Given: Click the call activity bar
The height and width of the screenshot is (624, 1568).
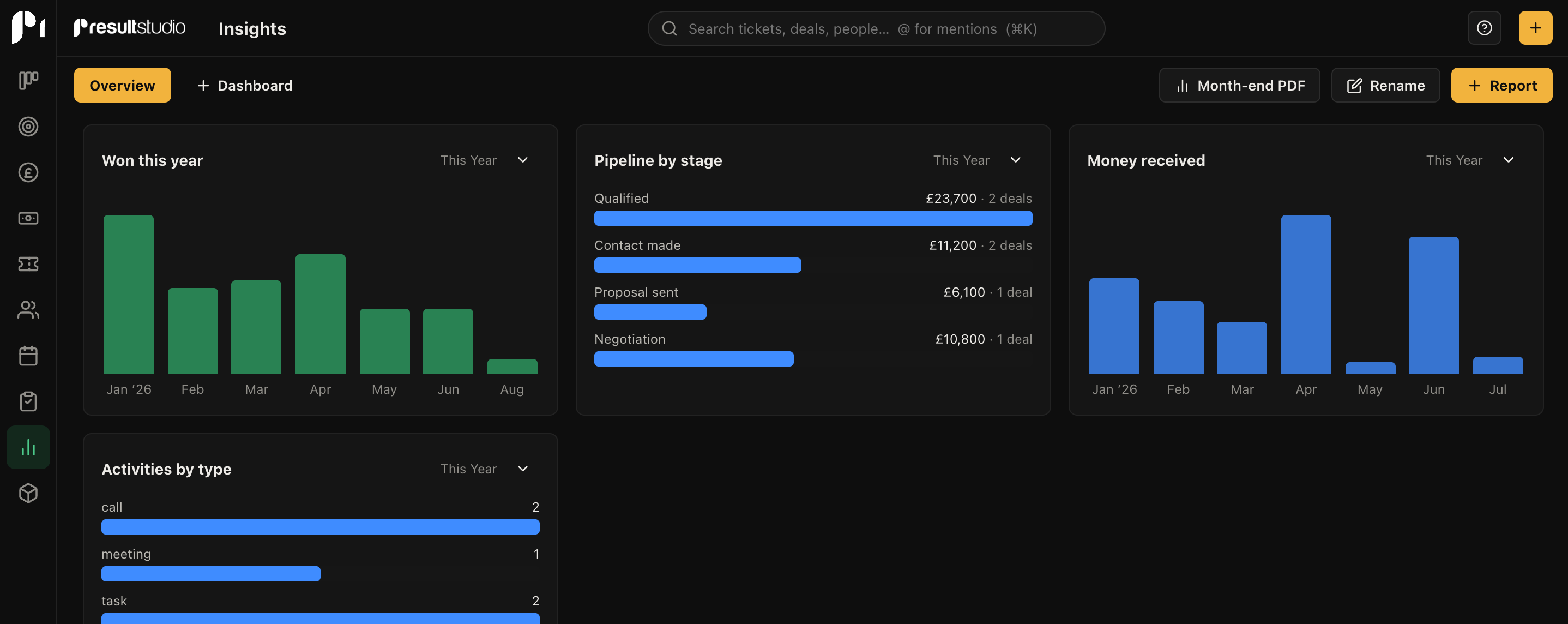Looking at the screenshot, I should coord(320,526).
